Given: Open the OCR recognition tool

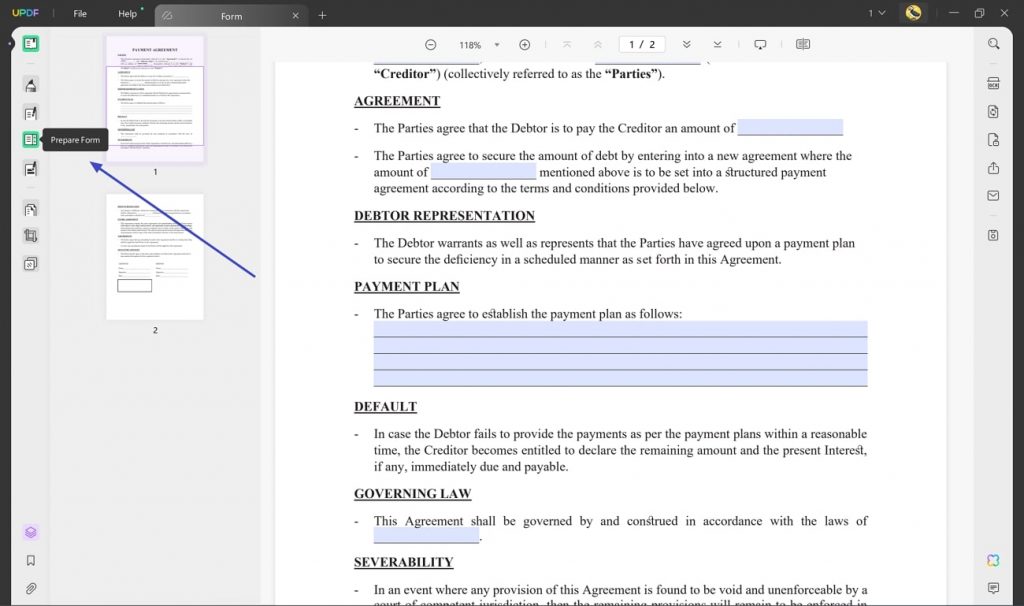Looking at the screenshot, I should tap(992, 83).
